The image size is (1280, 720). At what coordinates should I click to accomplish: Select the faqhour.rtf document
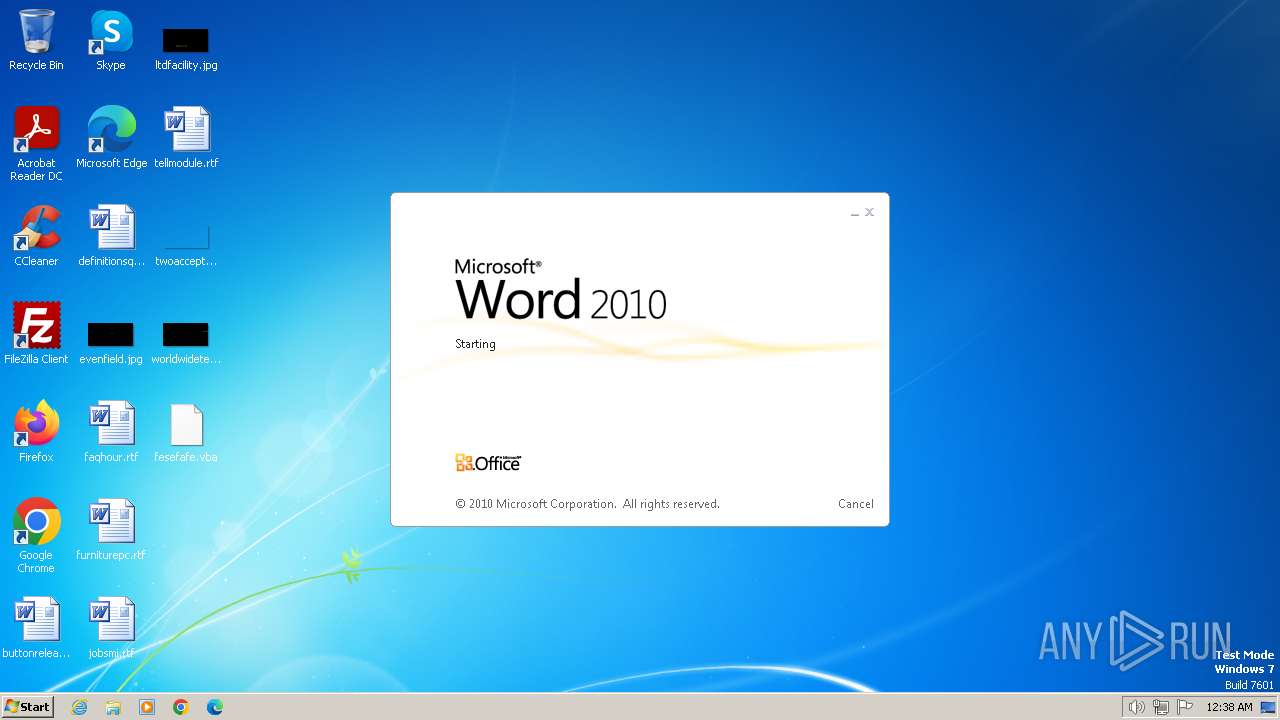[x=111, y=432]
